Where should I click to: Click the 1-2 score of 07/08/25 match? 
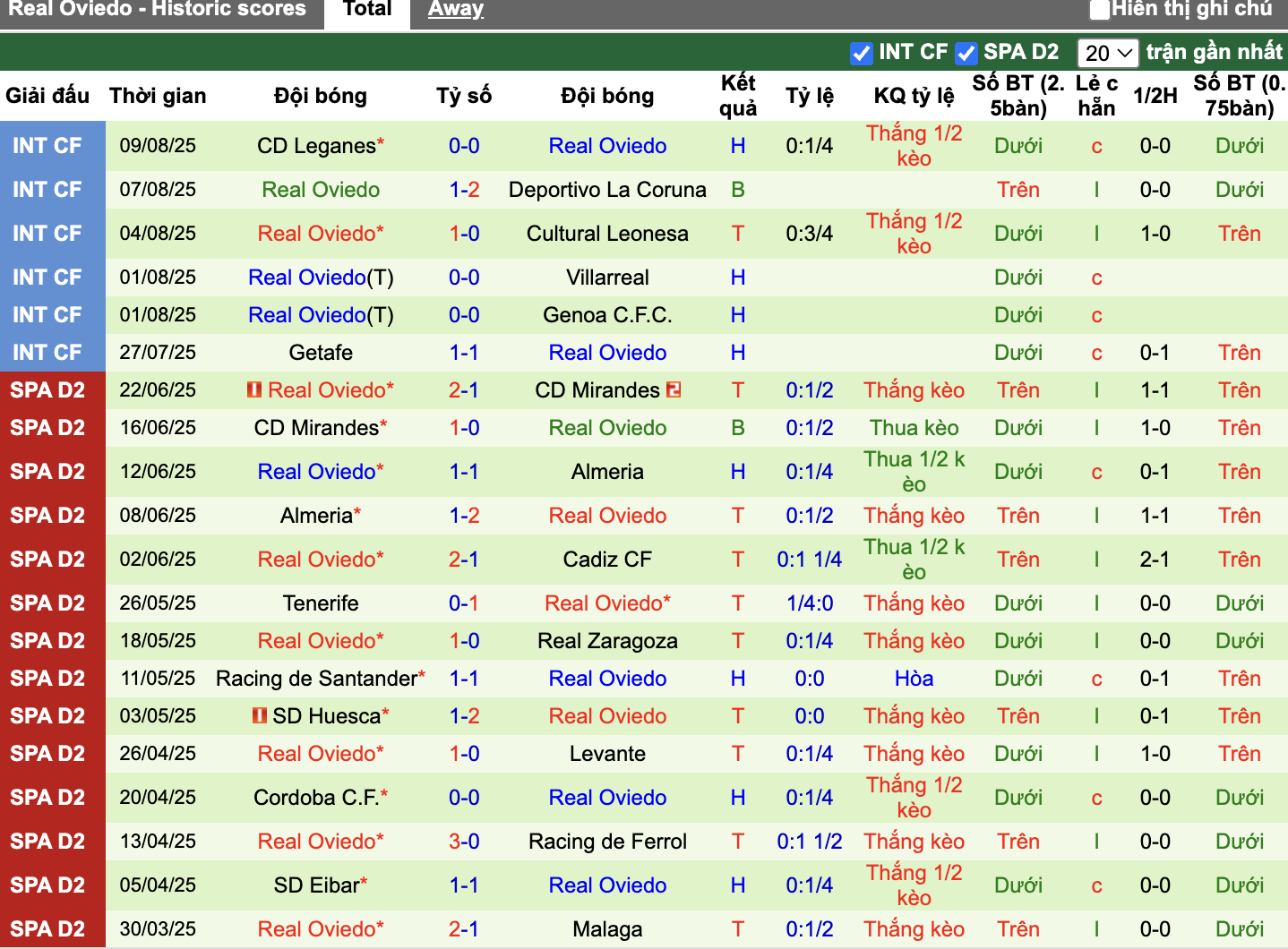click(464, 190)
